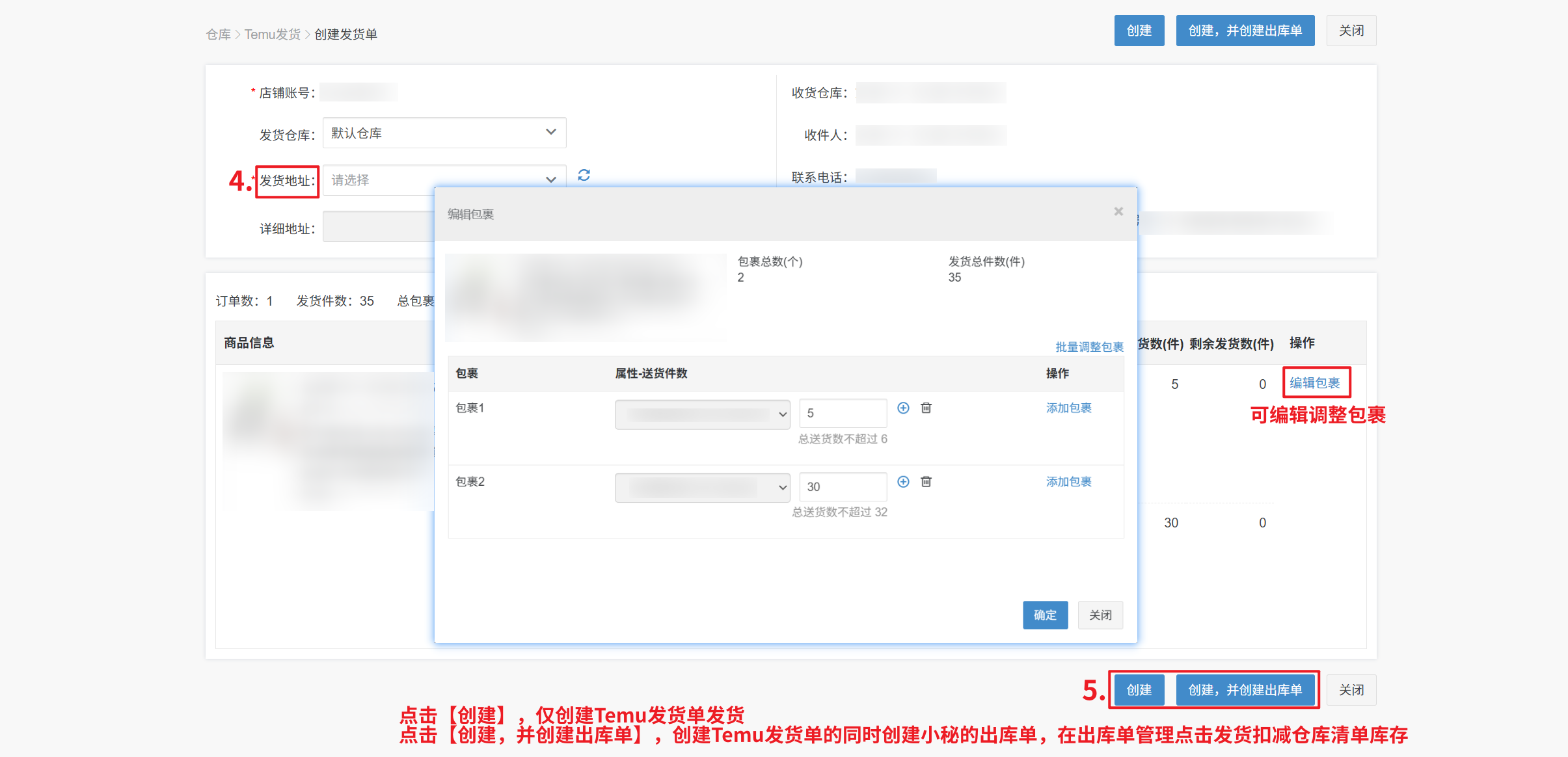Click 添加包裹 link in 包裹1 row
This screenshot has height=757, width=1568.
click(1068, 408)
